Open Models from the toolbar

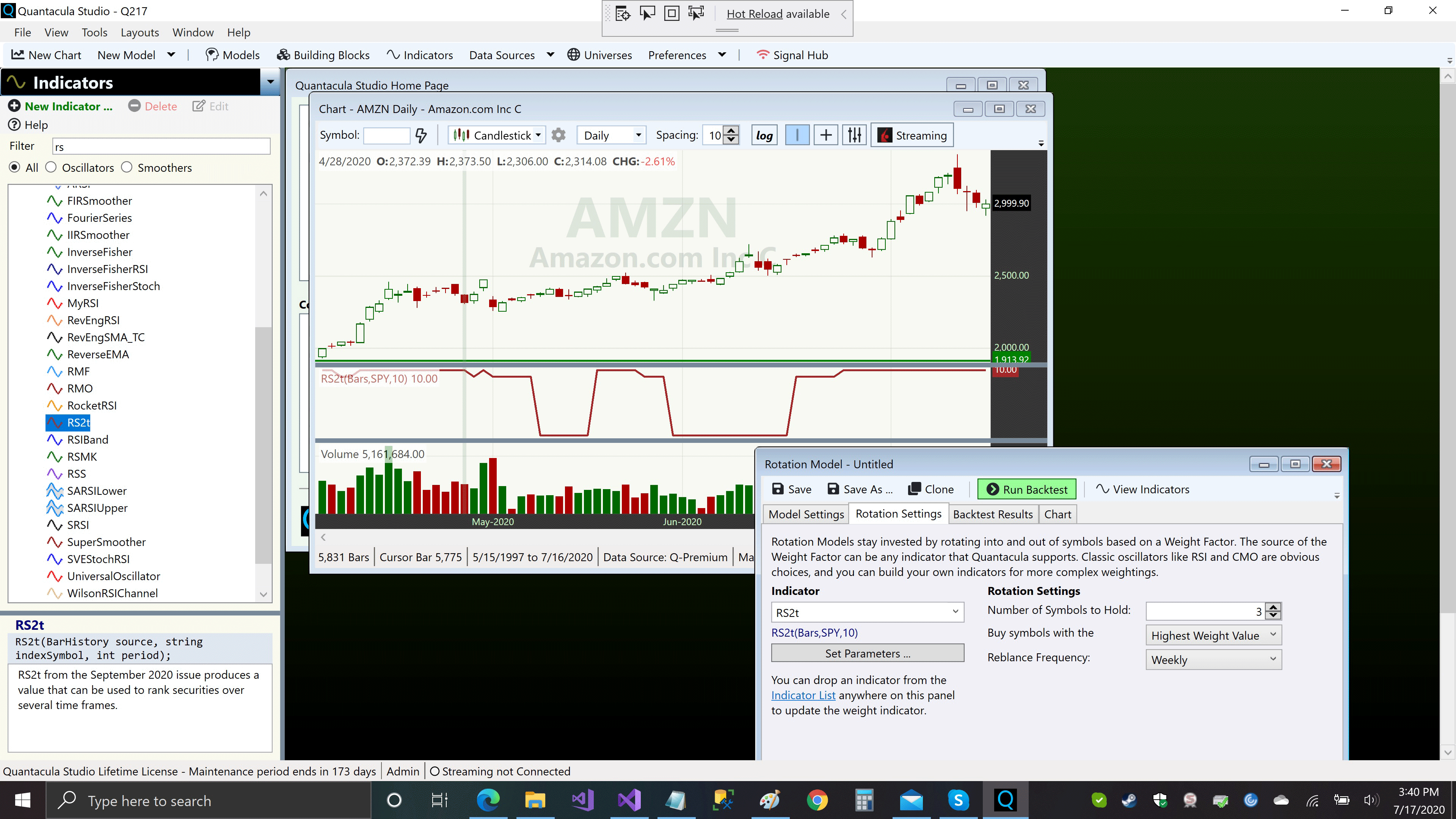232,55
